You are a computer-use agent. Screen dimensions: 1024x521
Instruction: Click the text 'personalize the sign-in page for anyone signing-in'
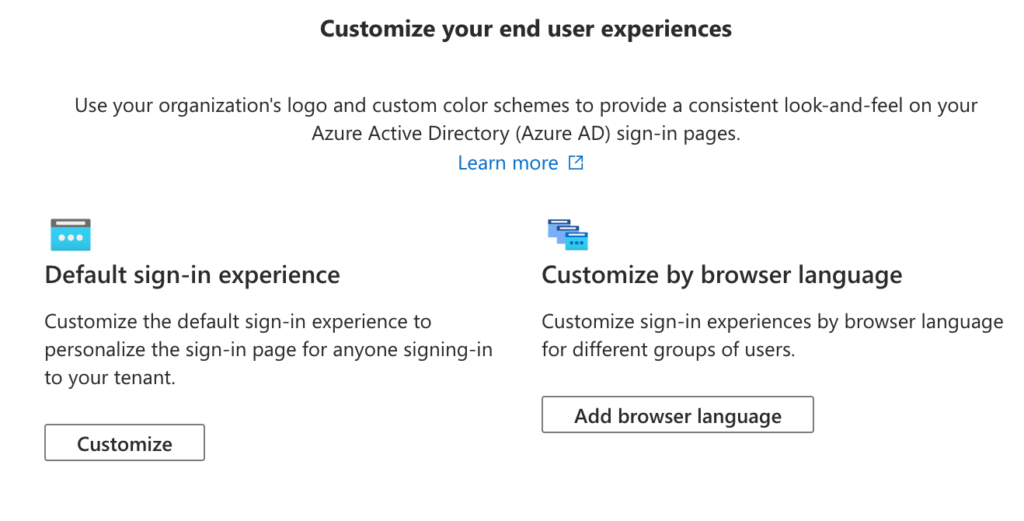tap(268, 350)
